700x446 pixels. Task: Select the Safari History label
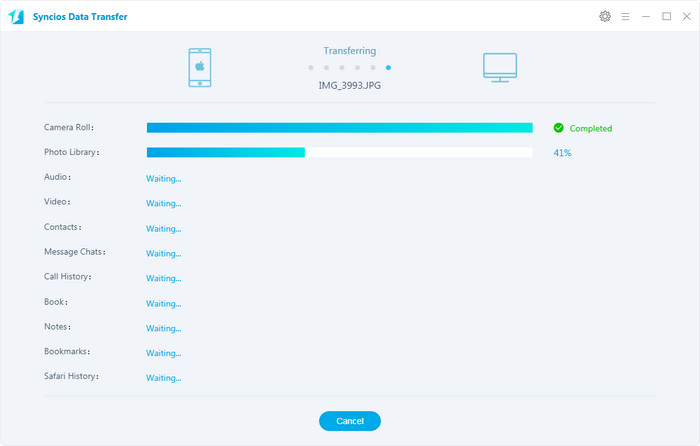click(x=71, y=376)
